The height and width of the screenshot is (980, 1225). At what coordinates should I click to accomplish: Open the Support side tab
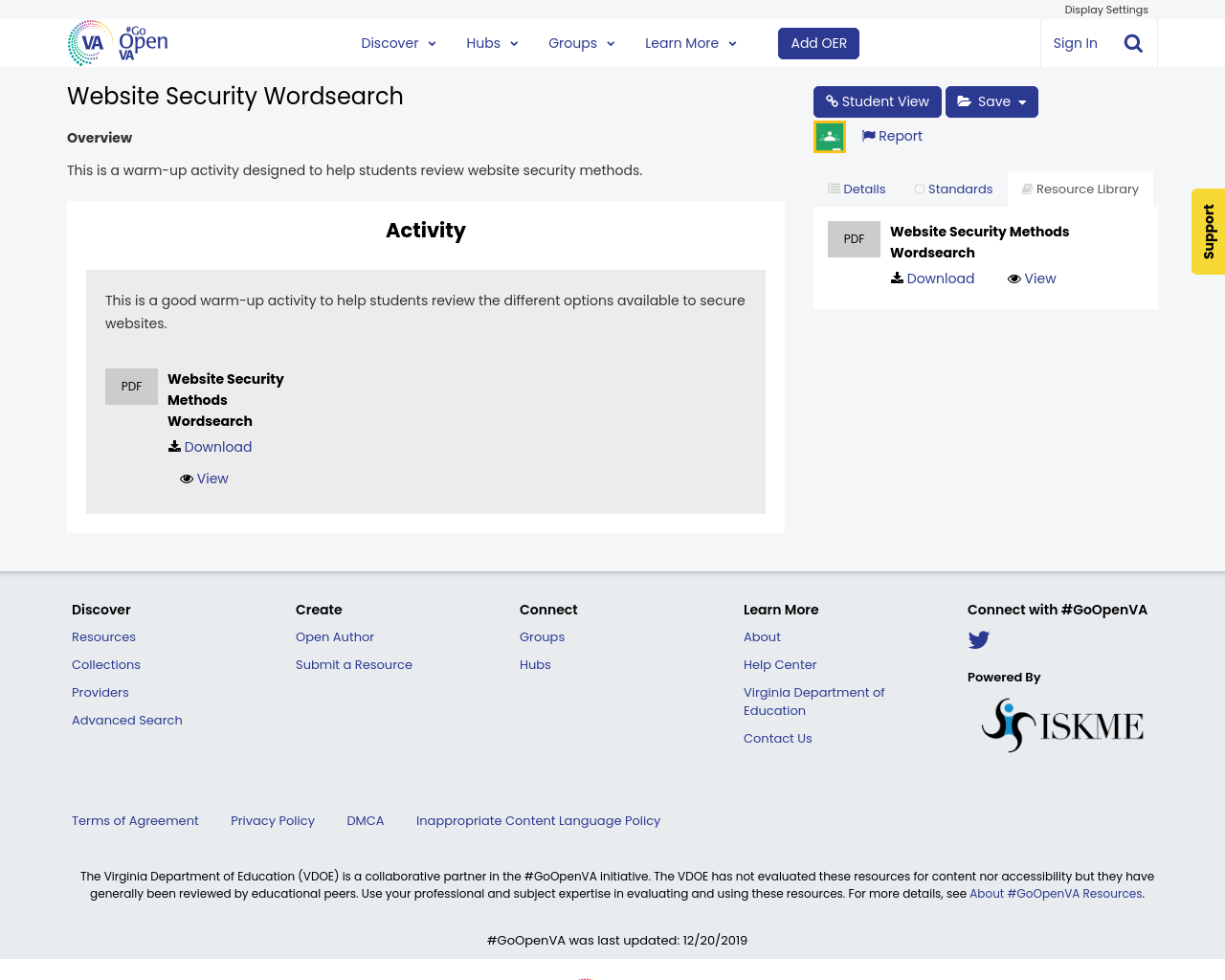pyautogui.click(x=1208, y=232)
